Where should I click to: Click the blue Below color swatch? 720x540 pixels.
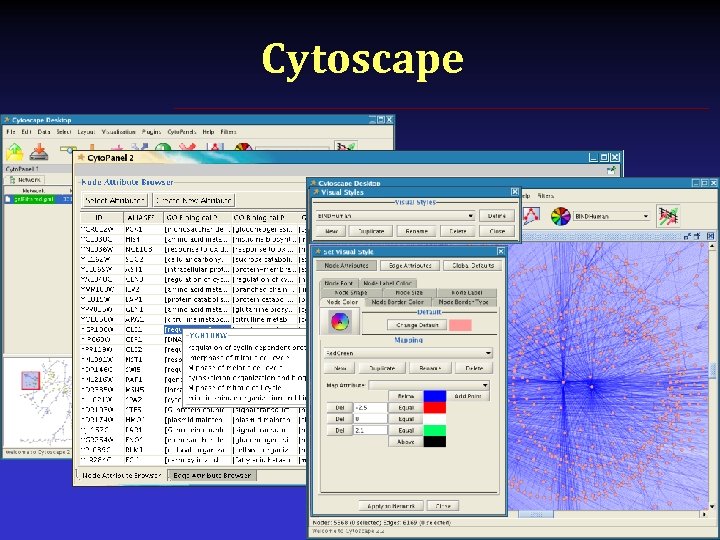434,396
